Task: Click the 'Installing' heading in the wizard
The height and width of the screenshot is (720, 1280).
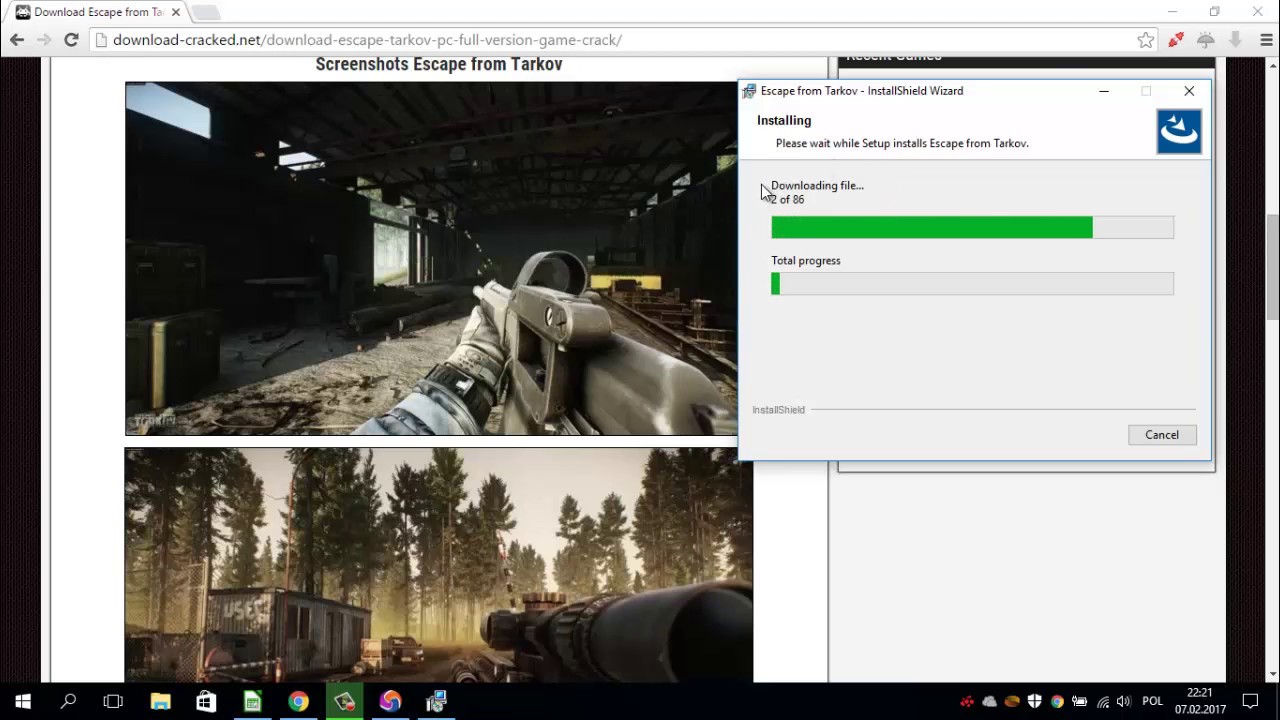Action: coord(784,120)
